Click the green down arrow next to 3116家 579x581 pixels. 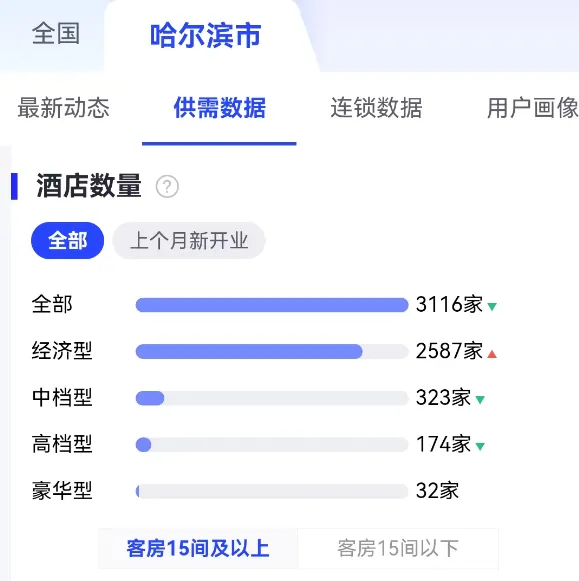492,307
